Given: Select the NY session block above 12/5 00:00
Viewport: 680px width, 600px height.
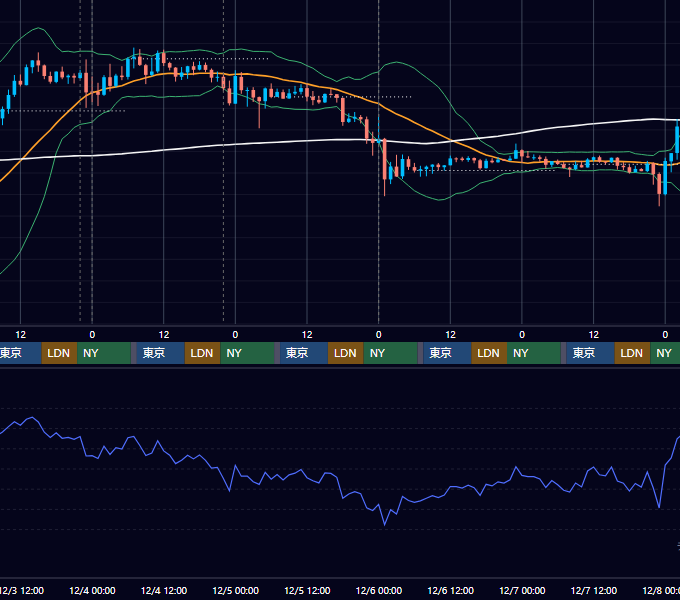Looking at the screenshot, I should click(x=247, y=353).
